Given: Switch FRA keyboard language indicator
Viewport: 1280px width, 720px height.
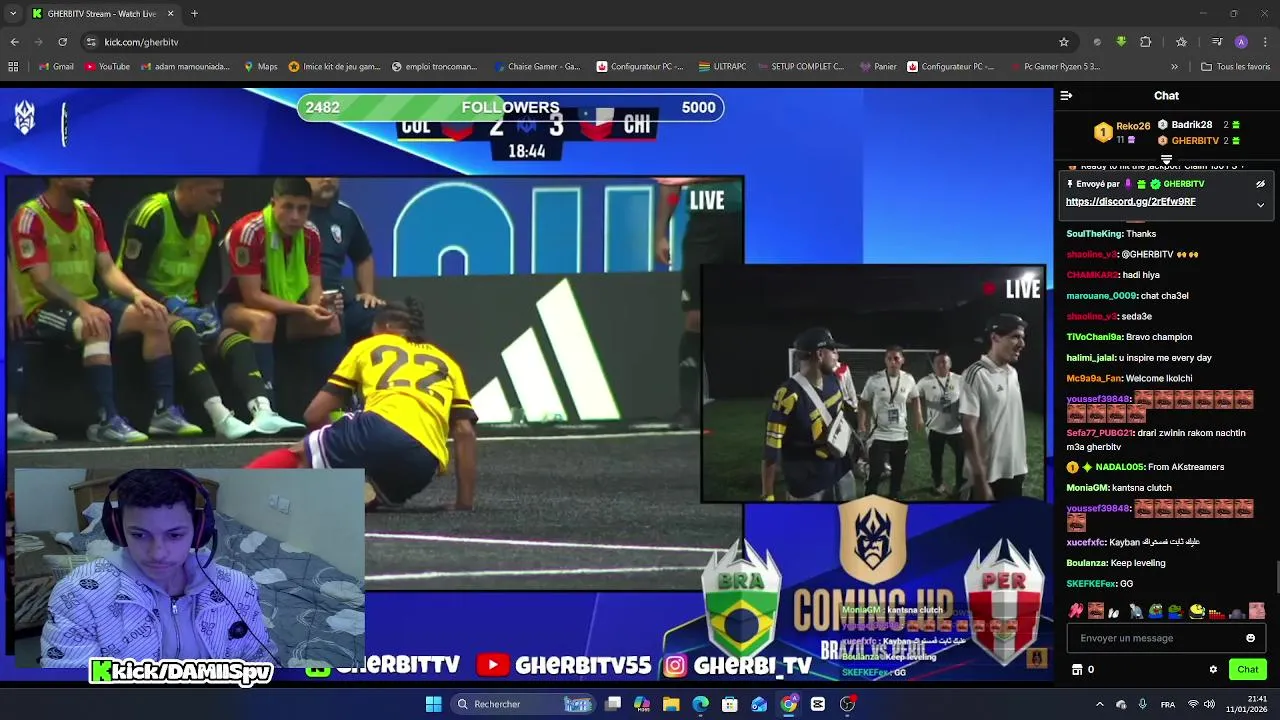Looking at the screenshot, I should click(x=1167, y=704).
